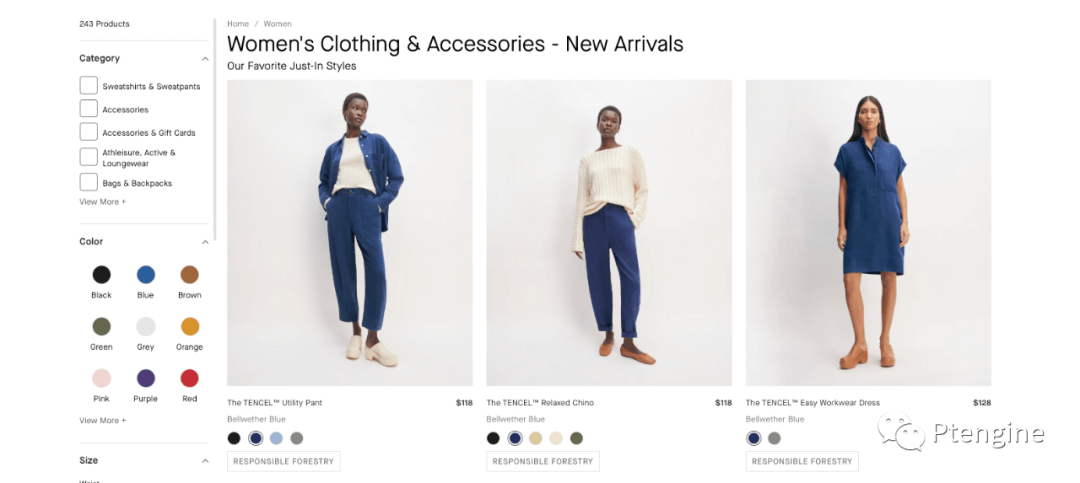Enable the Bags & Backpacks filter checkbox
This screenshot has height=483, width=1080.
point(88,182)
